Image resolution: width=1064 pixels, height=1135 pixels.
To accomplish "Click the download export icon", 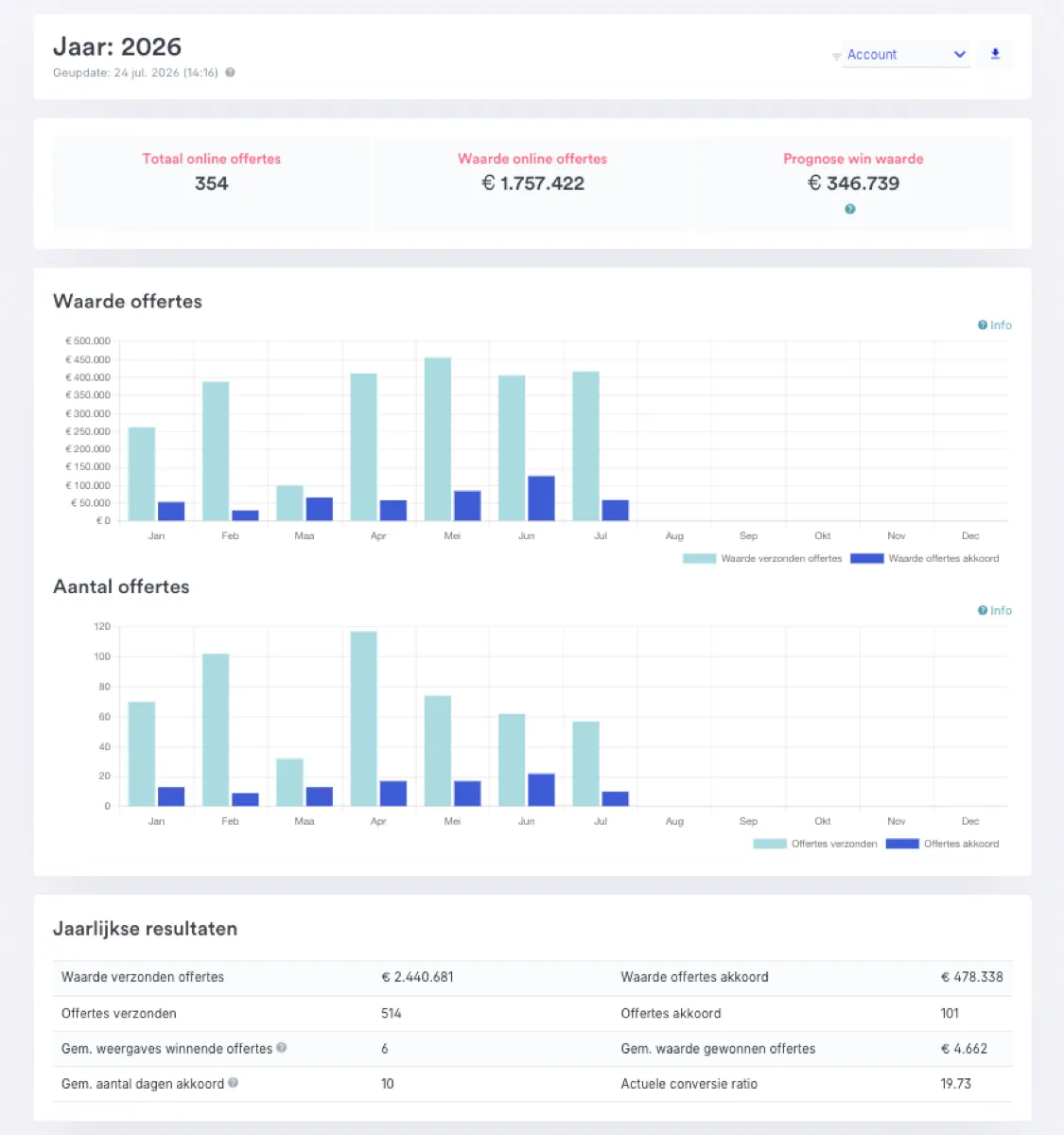I will [x=995, y=55].
